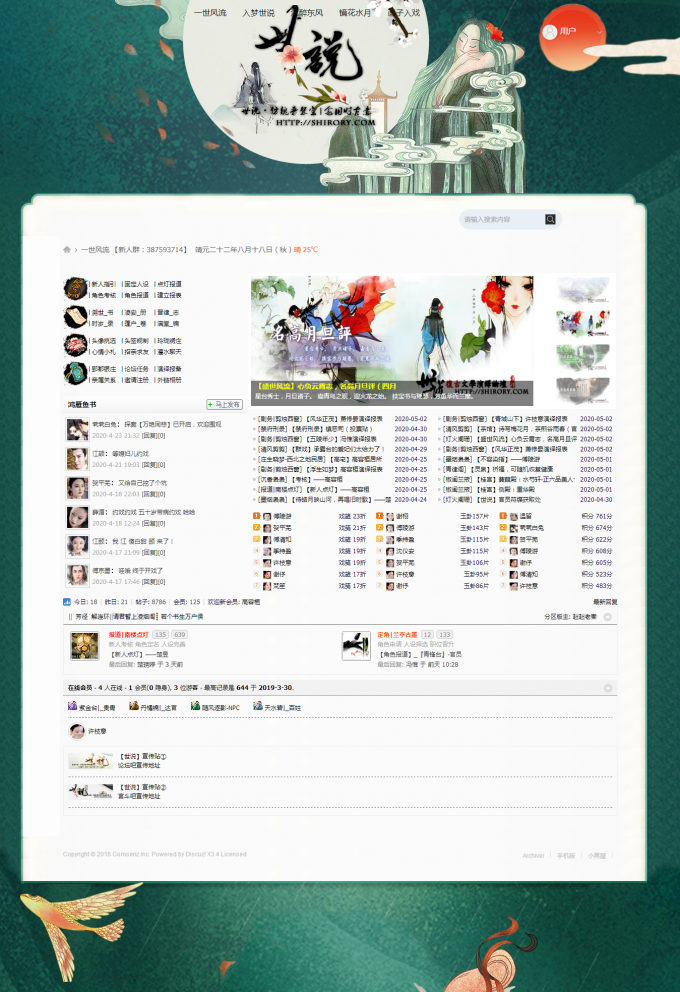Click the 玉参157片 ranking entry
The height and width of the screenshot is (992, 680).
[x=433, y=516]
